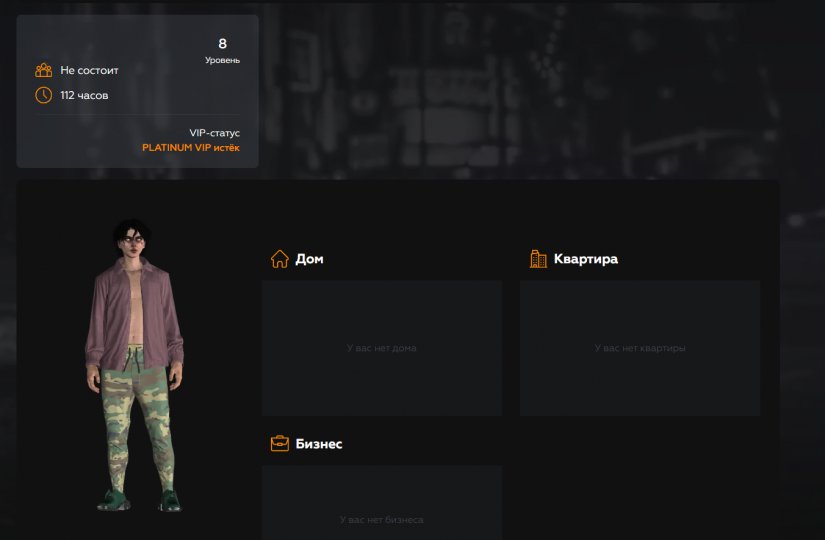
Task: Click the 'VIP-статус' label
Action: [x=214, y=133]
